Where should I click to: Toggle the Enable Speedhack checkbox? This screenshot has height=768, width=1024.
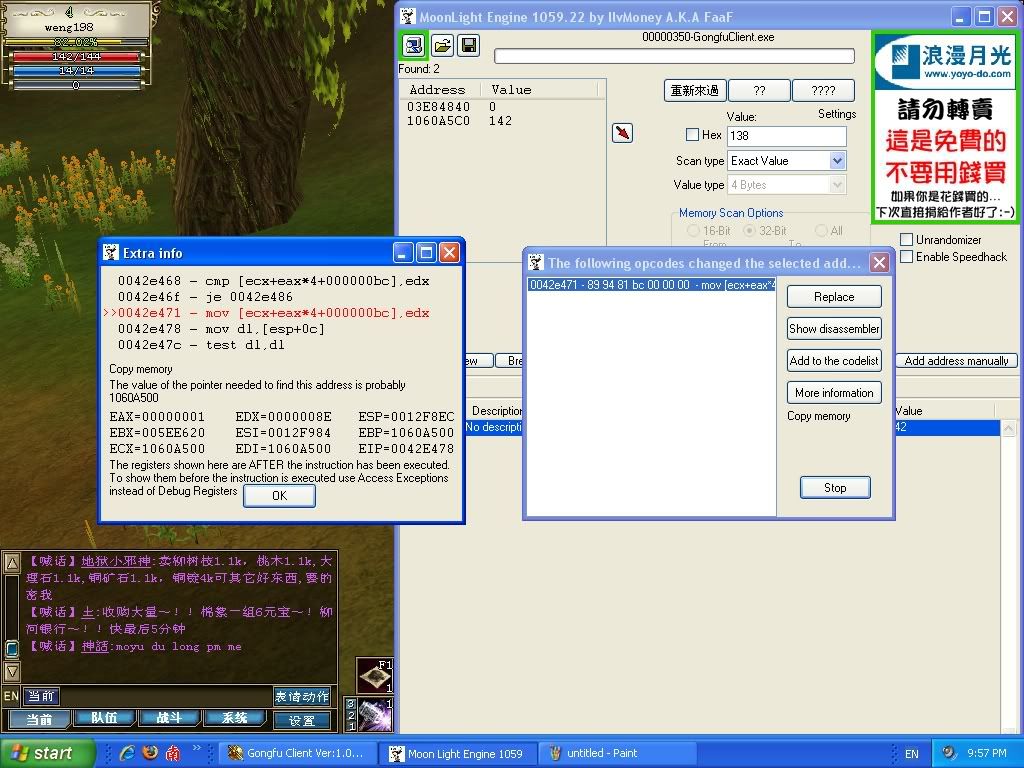coord(906,257)
